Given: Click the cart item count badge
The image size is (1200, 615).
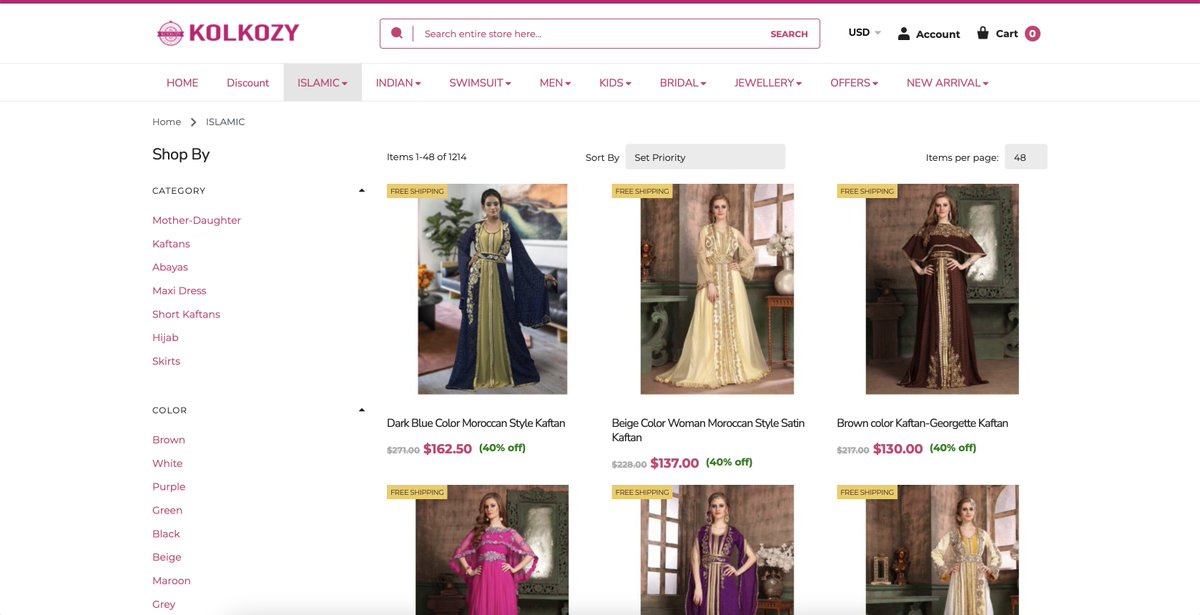Looking at the screenshot, I should coord(1032,33).
